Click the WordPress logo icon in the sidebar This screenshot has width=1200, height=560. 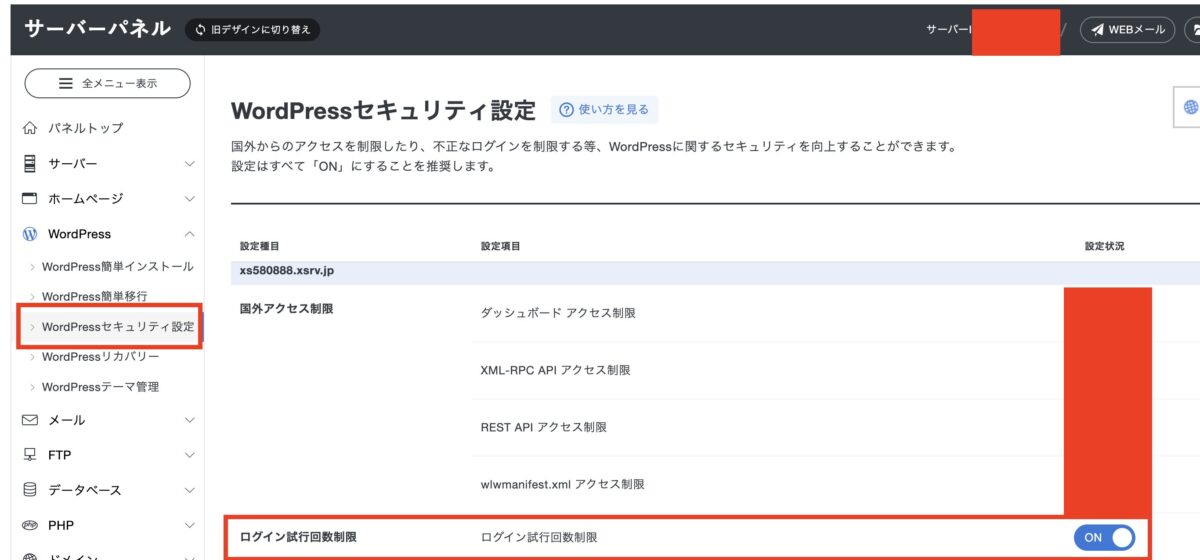click(x=29, y=234)
